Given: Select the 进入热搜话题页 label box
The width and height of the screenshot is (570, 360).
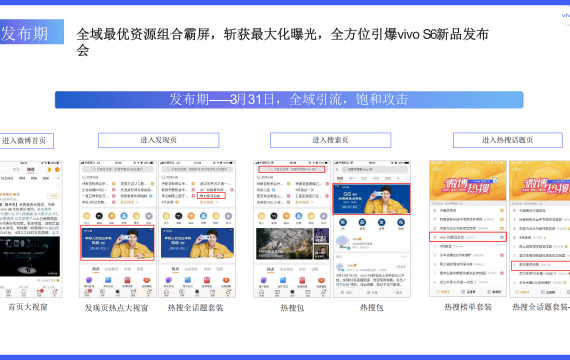Looking at the screenshot, I should [507, 140].
